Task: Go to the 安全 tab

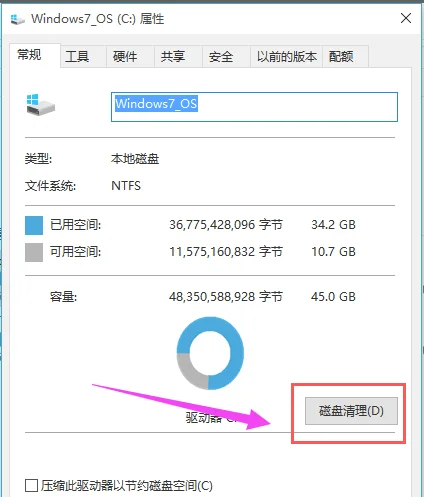Action: pyautogui.click(x=226, y=56)
